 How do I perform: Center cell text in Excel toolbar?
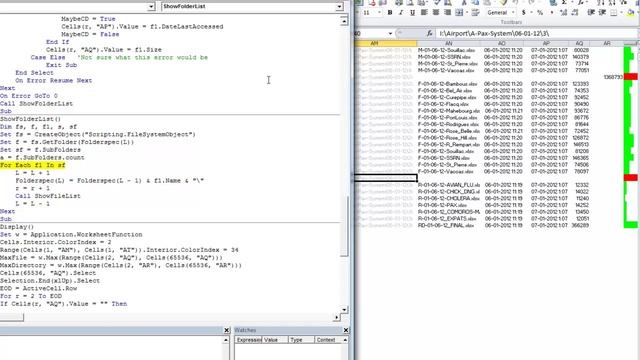436,13
